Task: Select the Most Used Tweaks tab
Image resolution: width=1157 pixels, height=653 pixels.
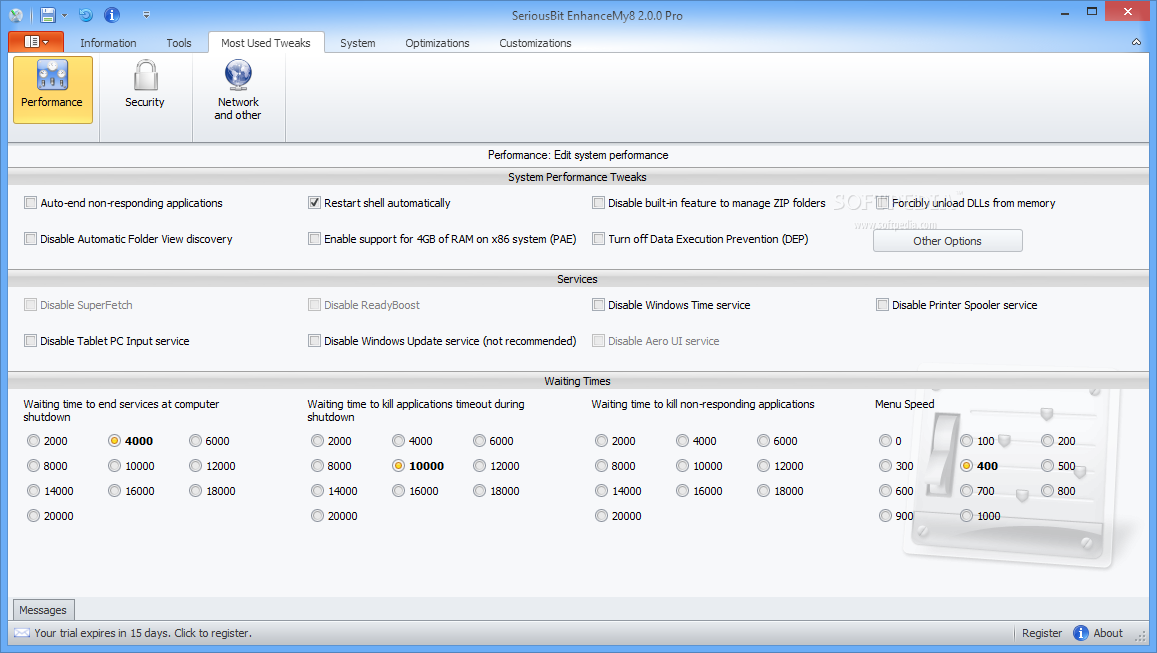Action: point(266,43)
